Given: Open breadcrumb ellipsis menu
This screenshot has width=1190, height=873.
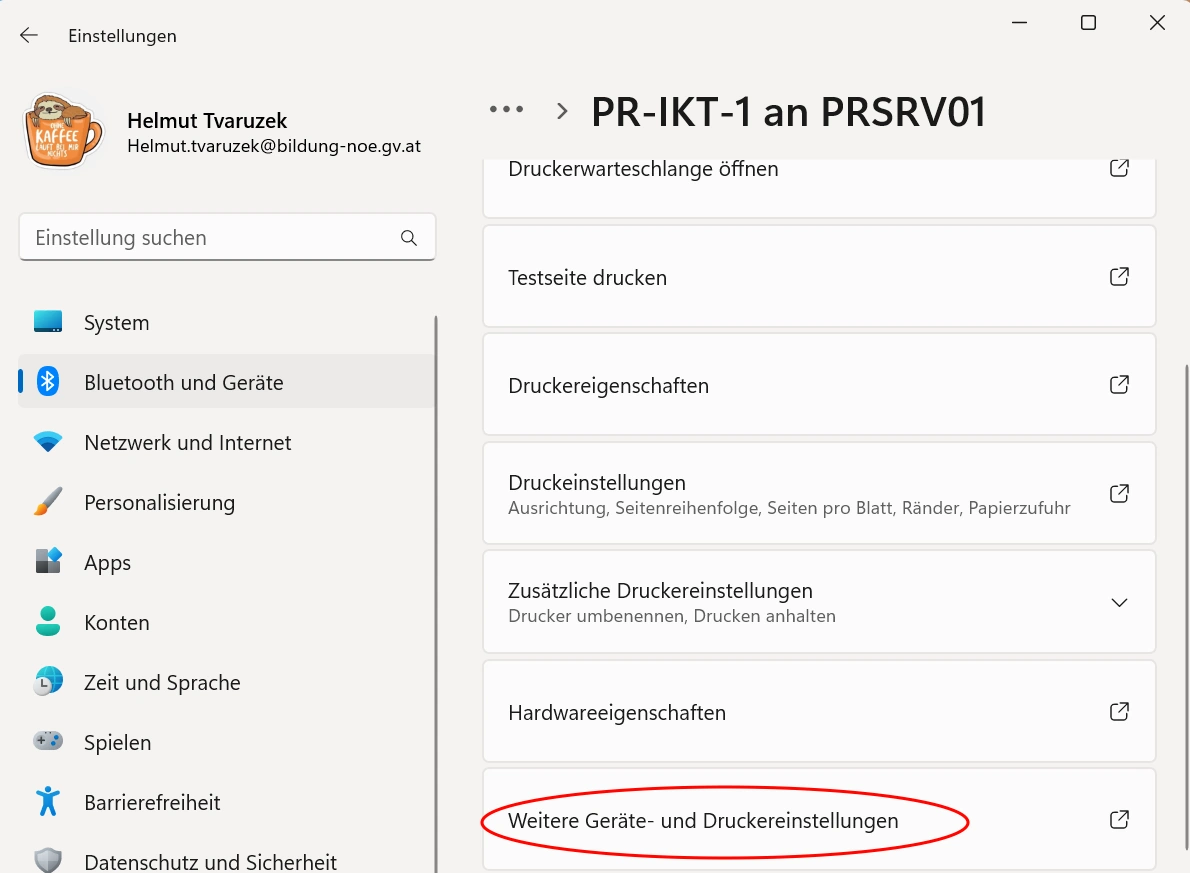Looking at the screenshot, I should pos(506,110).
